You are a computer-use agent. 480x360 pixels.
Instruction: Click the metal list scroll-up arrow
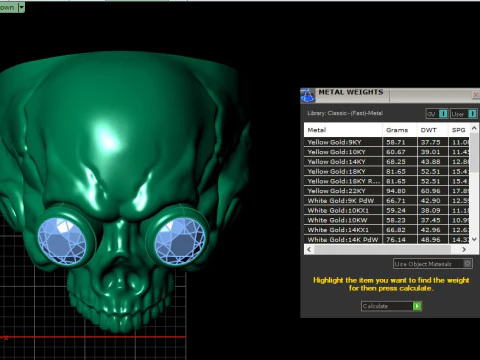(x=474, y=128)
